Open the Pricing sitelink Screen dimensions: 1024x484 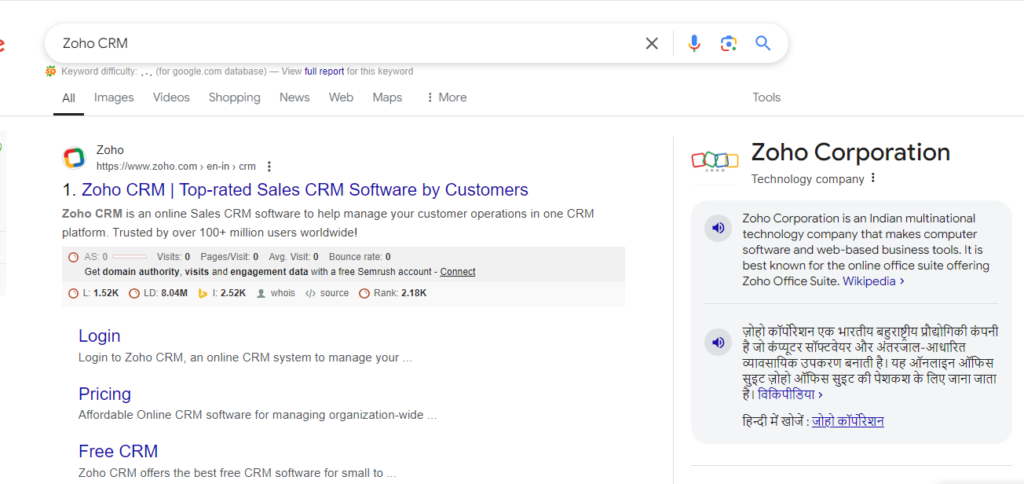104,394
